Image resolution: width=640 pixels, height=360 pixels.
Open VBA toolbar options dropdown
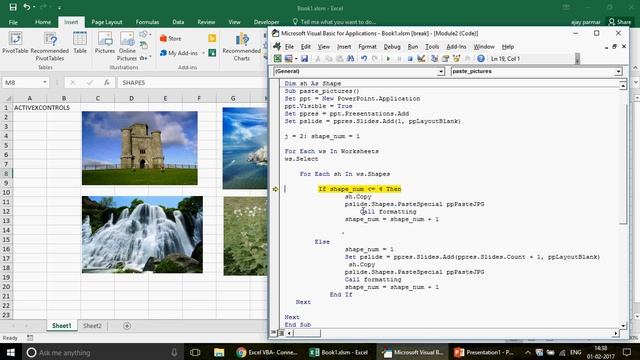[x=577, y=59]
